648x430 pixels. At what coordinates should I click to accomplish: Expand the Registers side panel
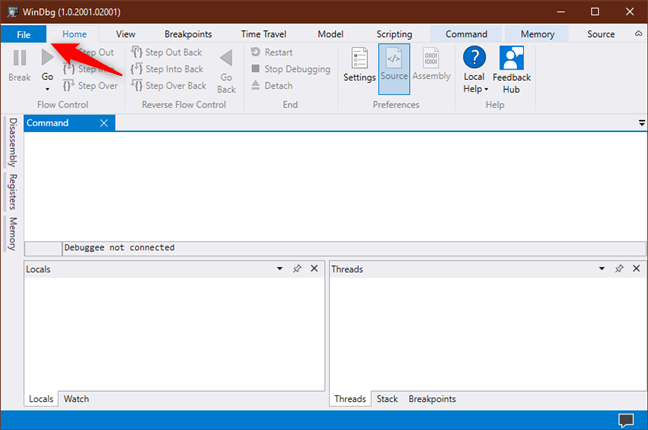pyautogui.click(x=13, y=192)
